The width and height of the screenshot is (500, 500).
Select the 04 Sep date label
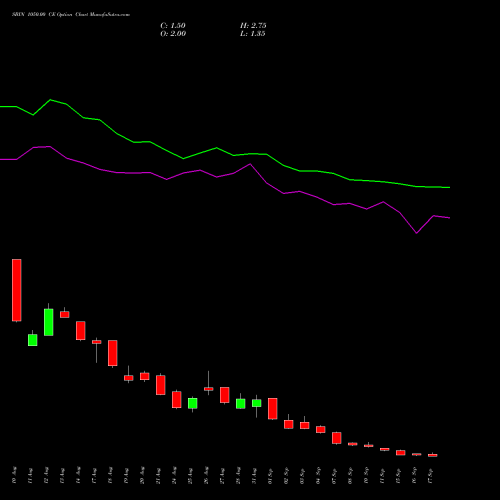click(x=318, y=475)
